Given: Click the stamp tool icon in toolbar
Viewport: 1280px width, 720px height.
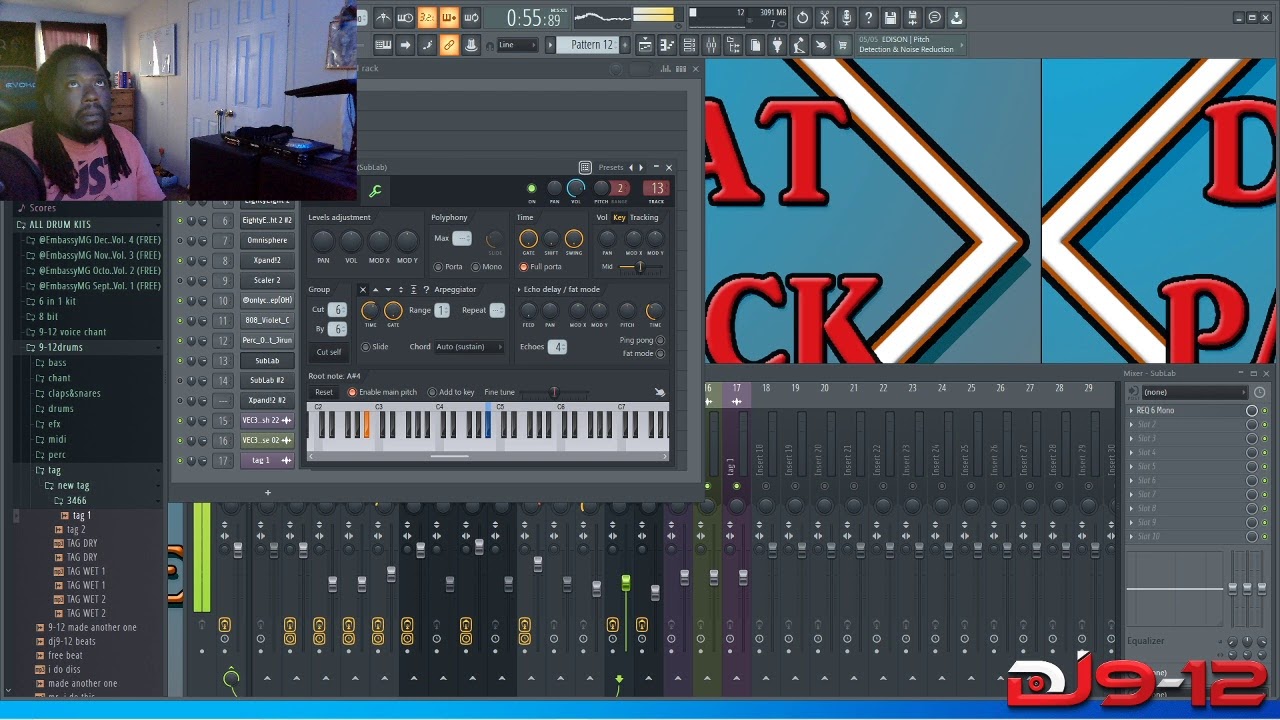Looking at the screenshot, I should (x=471, y=45).
